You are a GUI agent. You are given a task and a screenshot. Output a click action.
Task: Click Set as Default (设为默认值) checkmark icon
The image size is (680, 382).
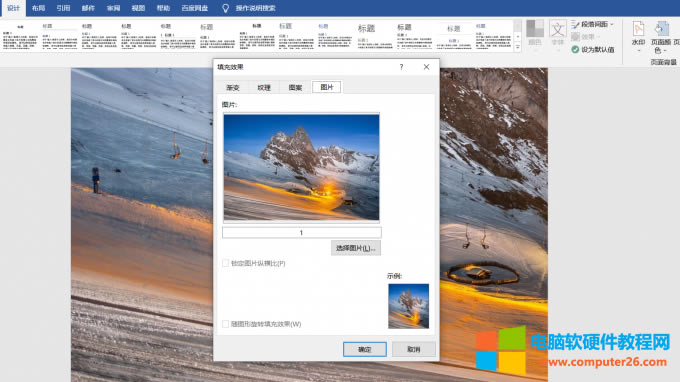[575, 49]
